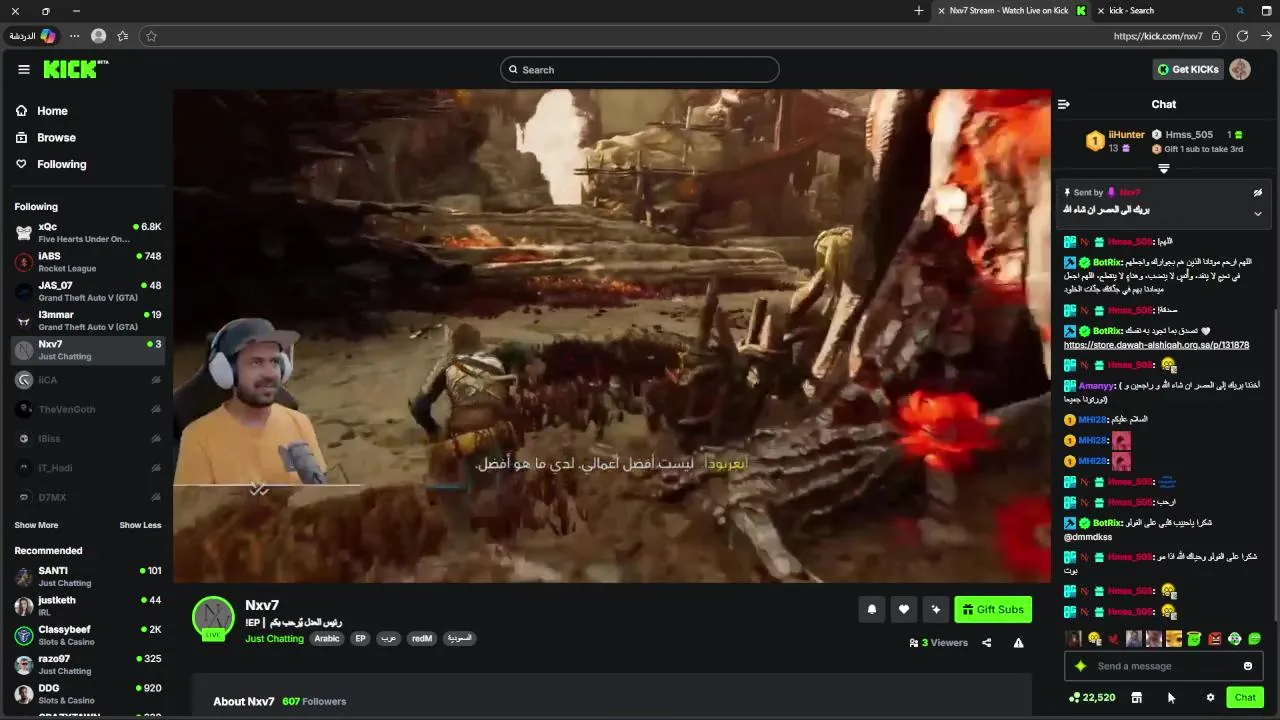Open the channel shop icon
1280x720 pixels.
1136,697
